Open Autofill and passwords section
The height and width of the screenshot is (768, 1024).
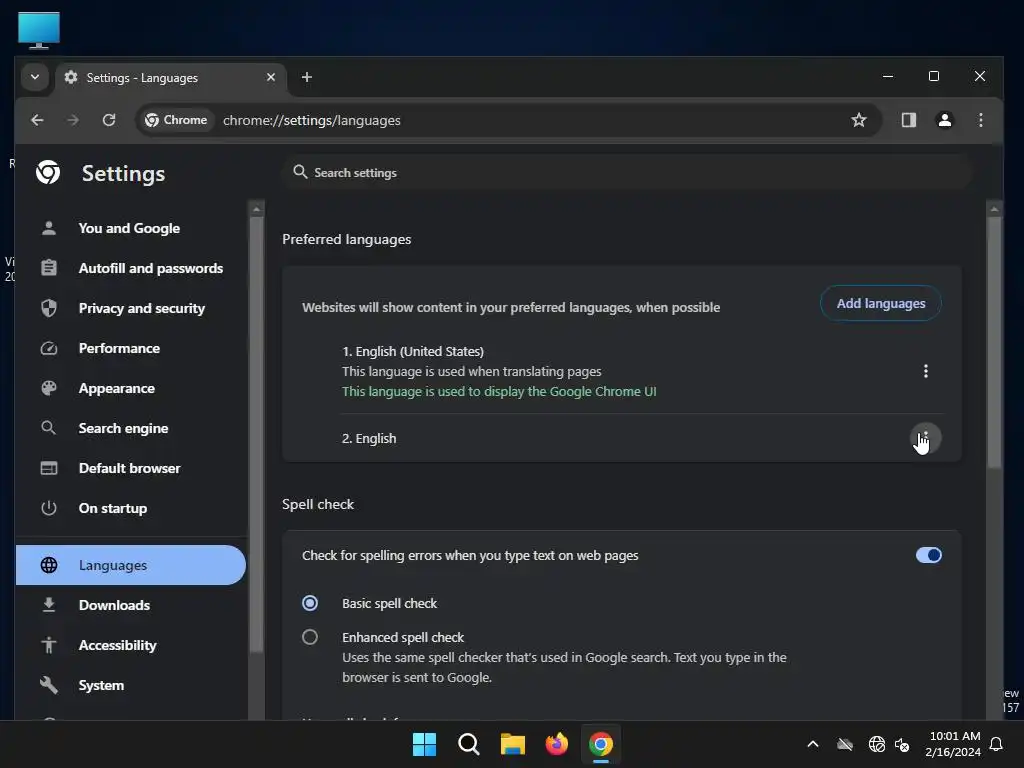point(131,268)
